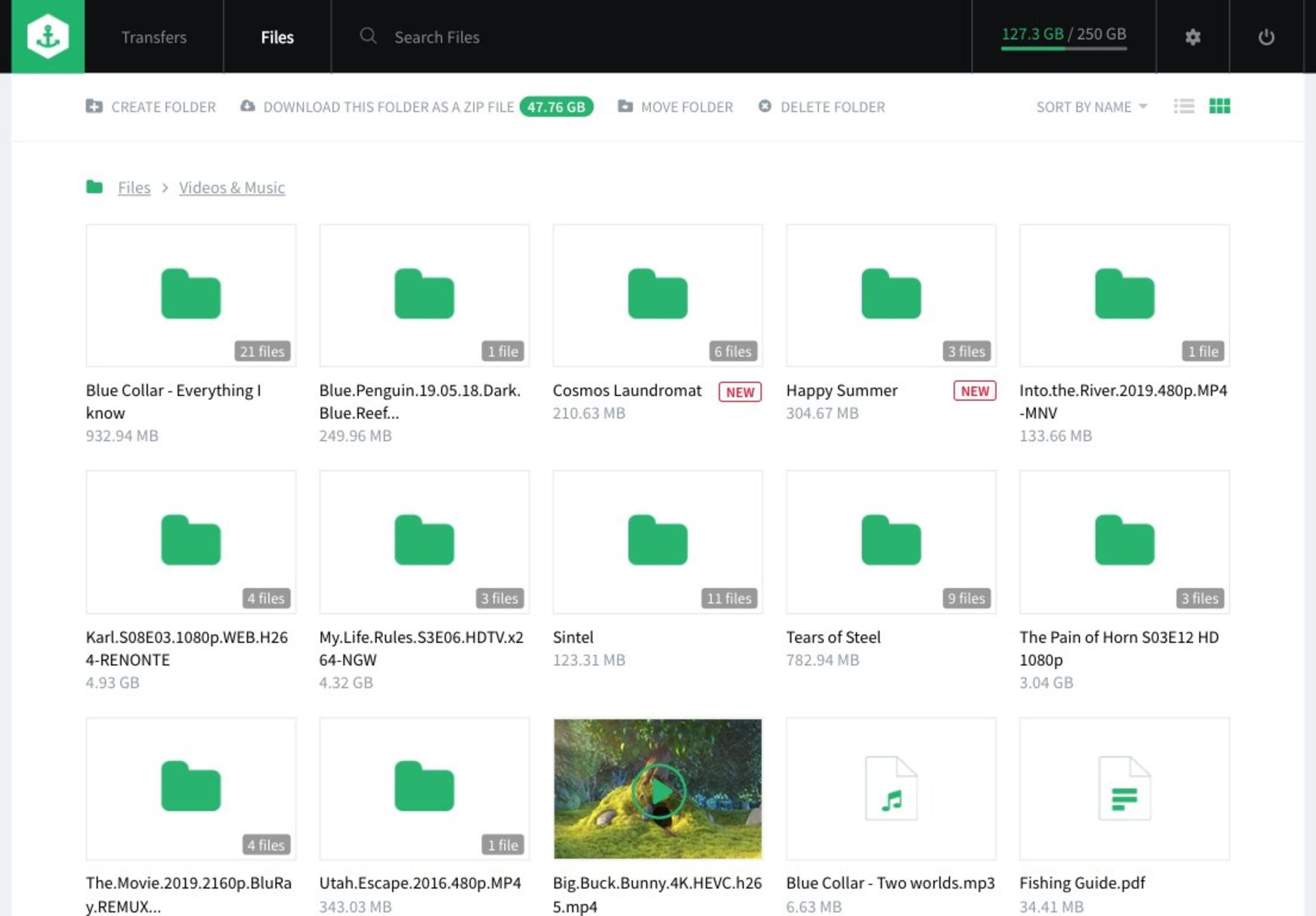
Task: Click the Move Folder icon
Action: click(x=624, y=106)
